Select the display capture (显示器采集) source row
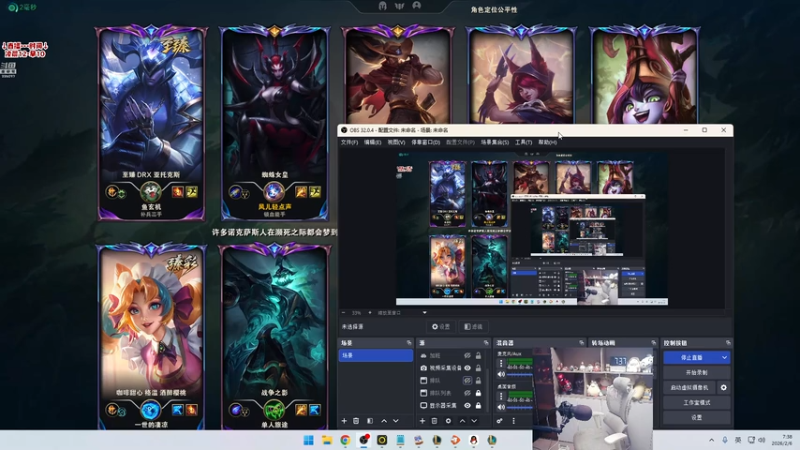800x450 pixels. click(x=451, y=406)
